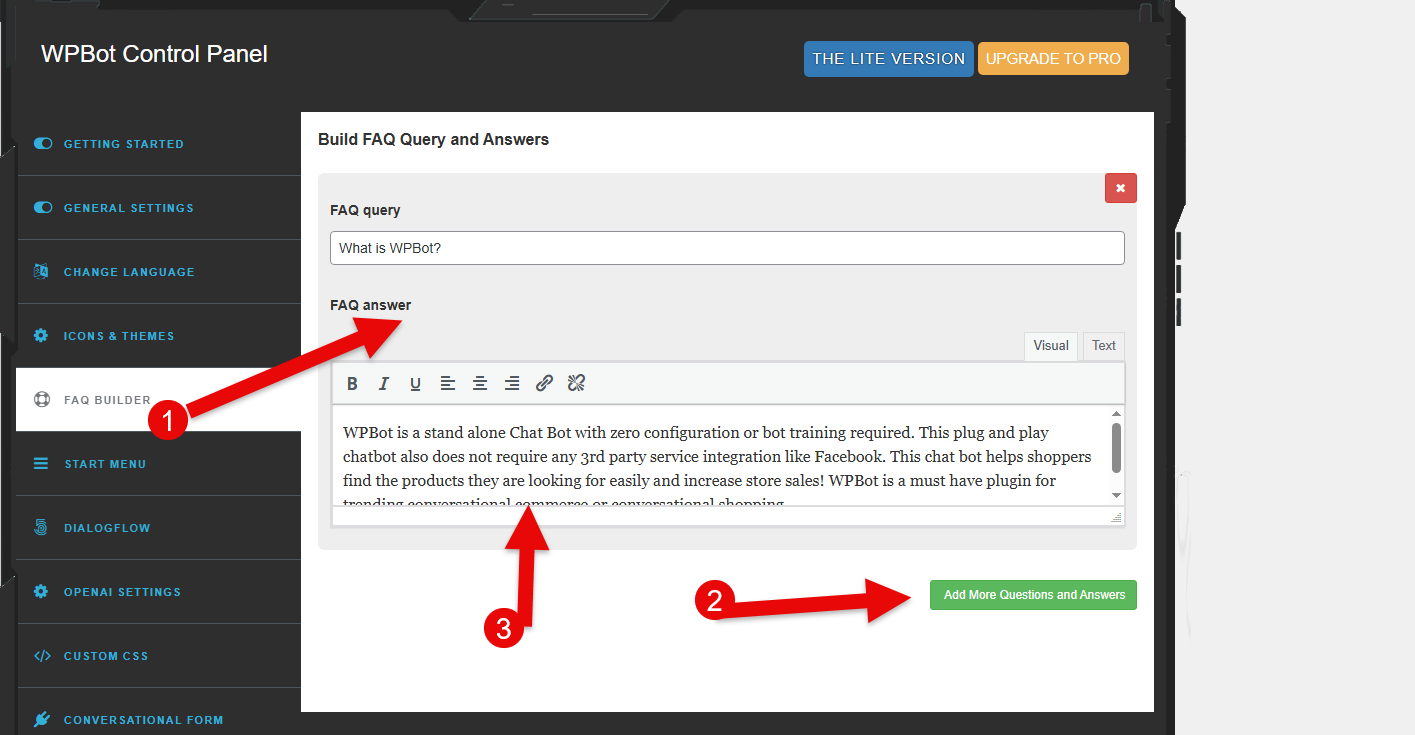Click the OpenAI Settings gear icon
The width and height of the screenshot is (1415, 735).
coord(41,592)
